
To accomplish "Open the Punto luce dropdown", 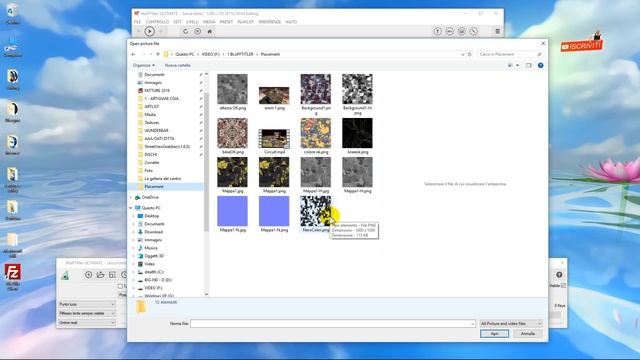I will pyautogui.click(x=87, y=304).
